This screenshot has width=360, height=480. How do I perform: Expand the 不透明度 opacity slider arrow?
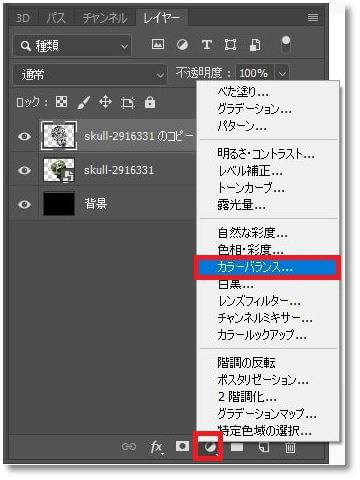(282, 73)
